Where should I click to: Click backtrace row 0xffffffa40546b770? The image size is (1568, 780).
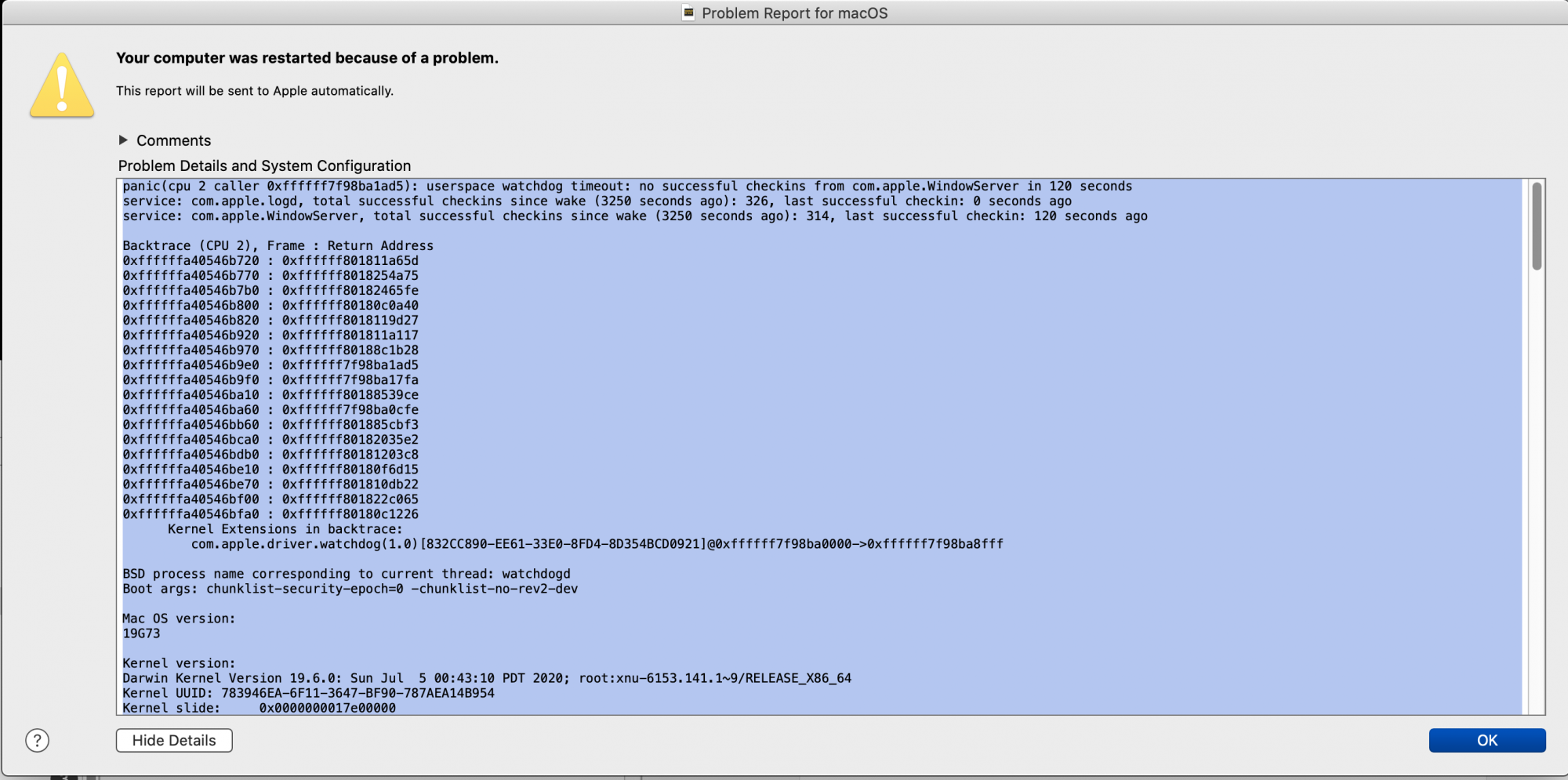(x=270, y=276)
